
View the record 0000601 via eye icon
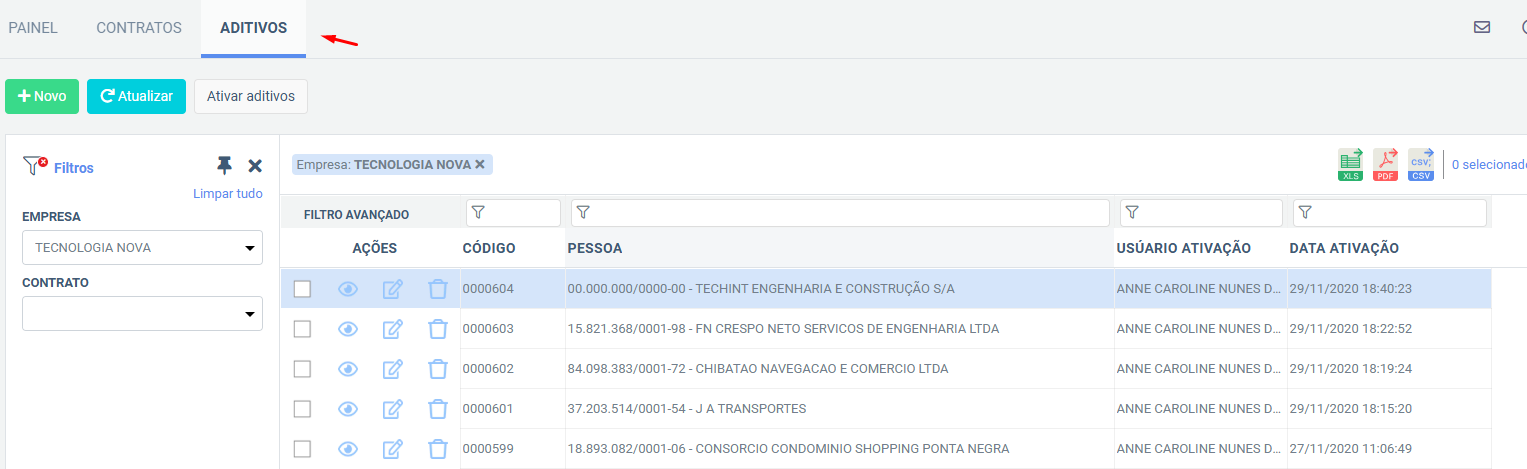(x=348, y=409)
